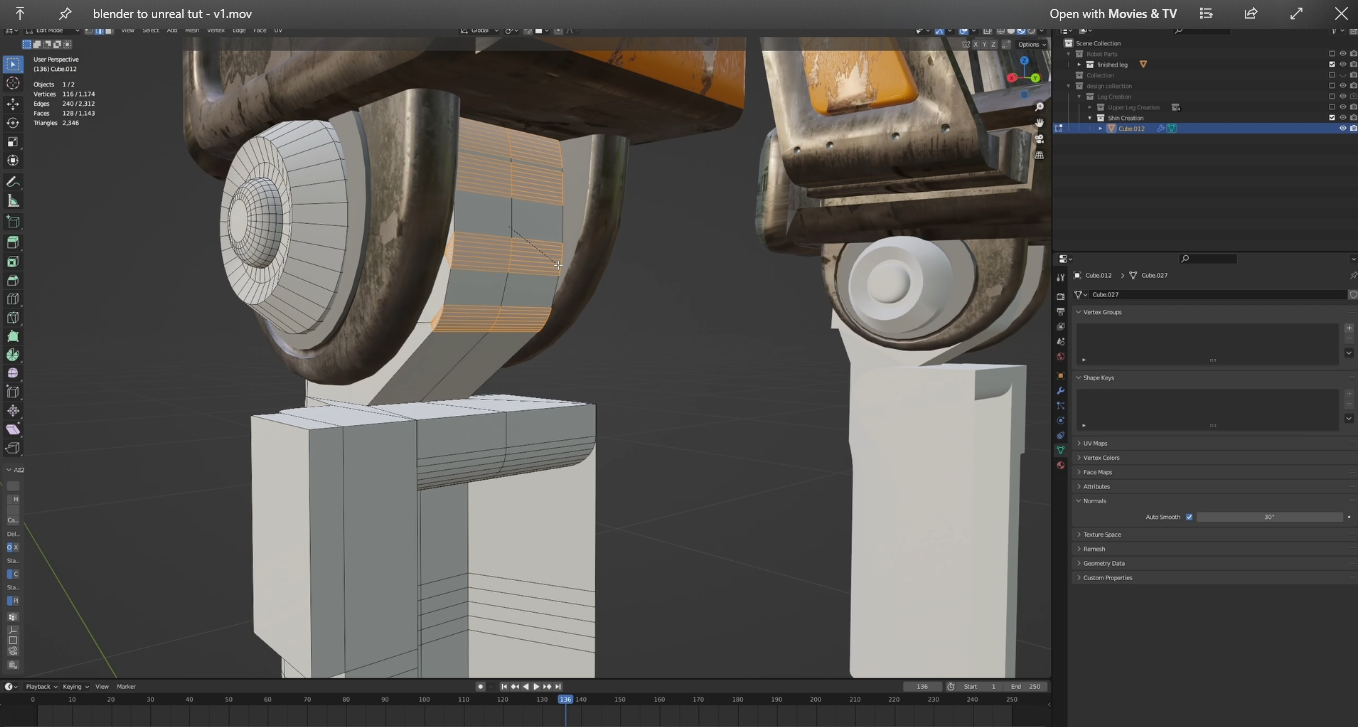The width and height of the screenshot is (1358, 727).
Task: Enable the finished leg collection checkbox
Action: [x=1332, y=63]
